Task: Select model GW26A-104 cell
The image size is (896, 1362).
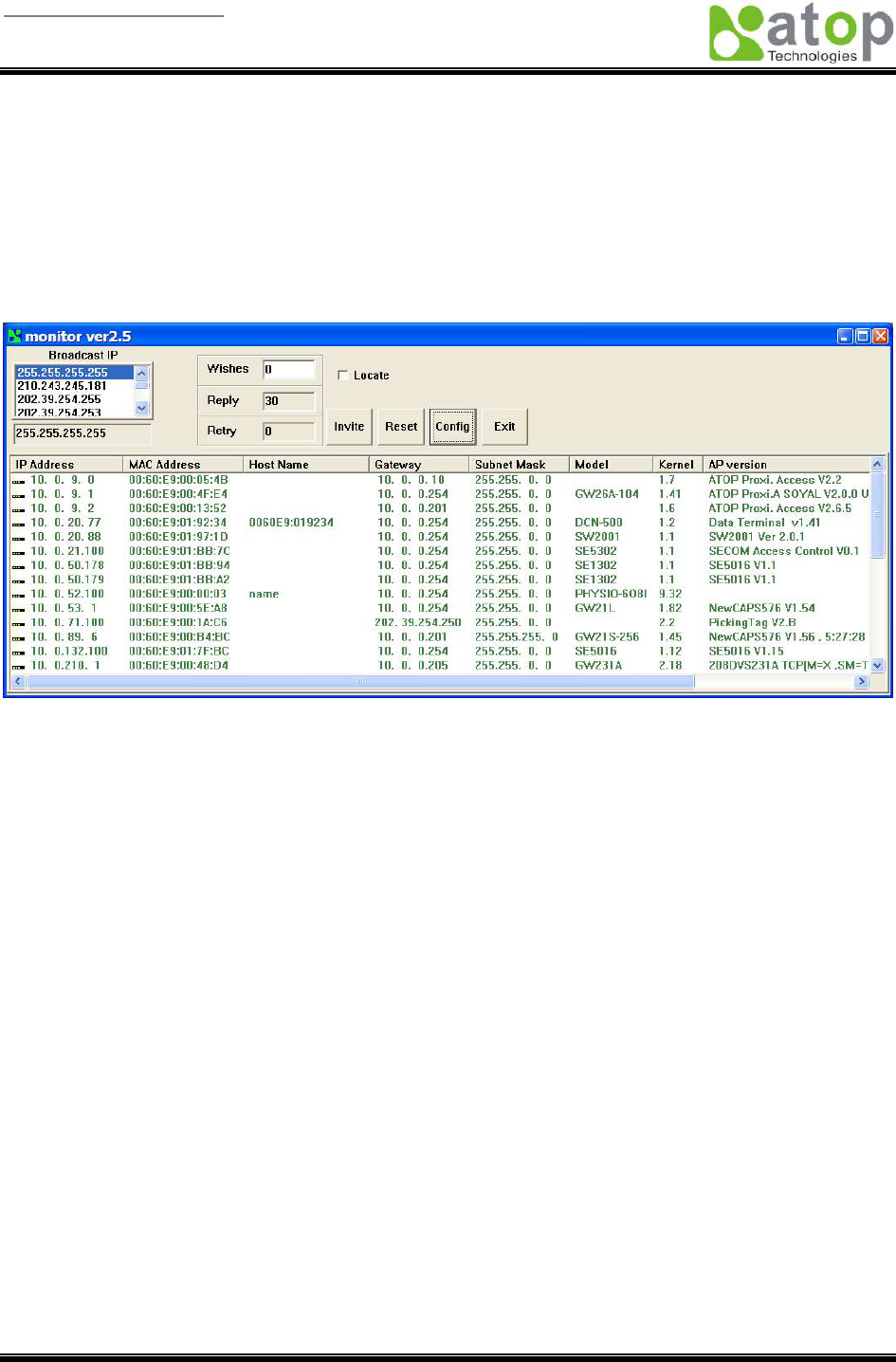Action: 607,494
